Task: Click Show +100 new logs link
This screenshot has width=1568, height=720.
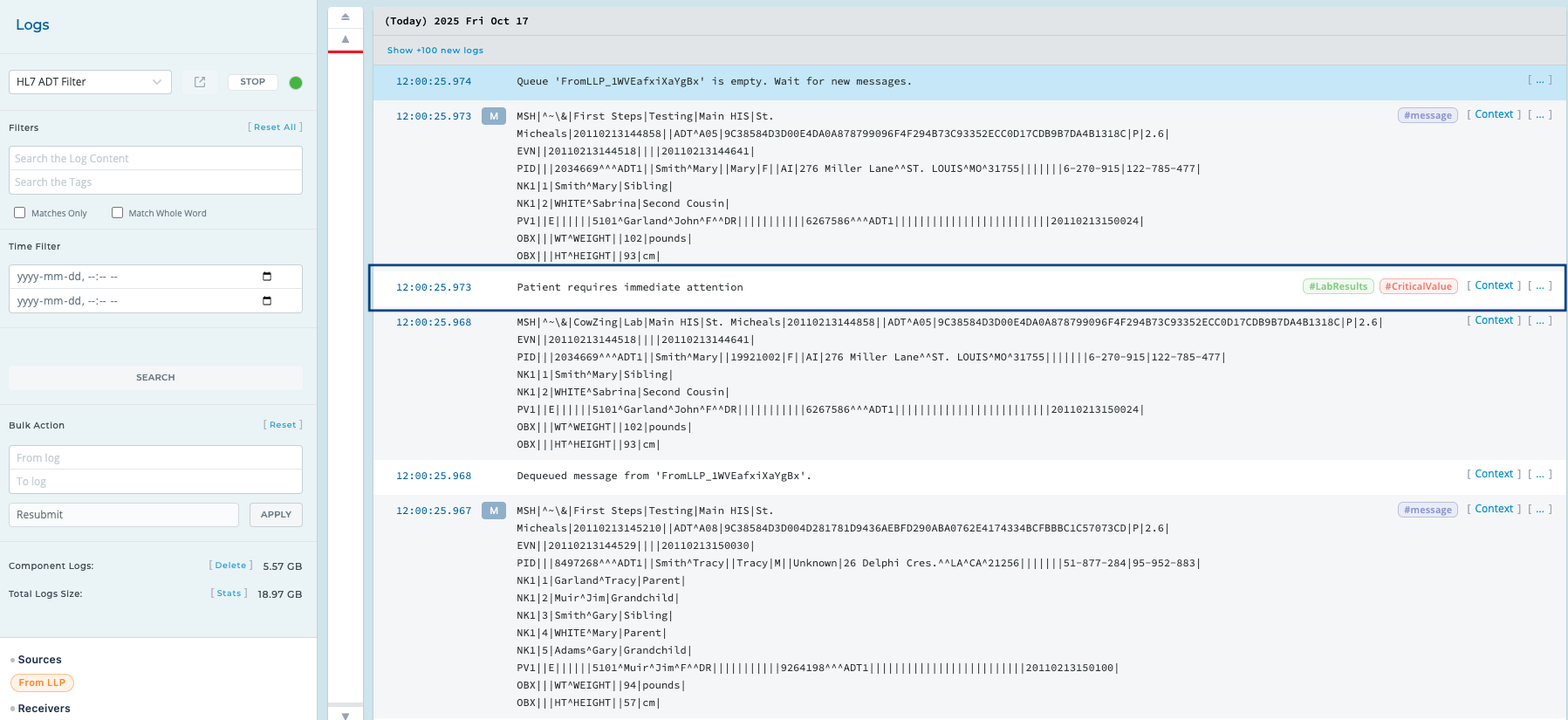Action: (435, 51)
